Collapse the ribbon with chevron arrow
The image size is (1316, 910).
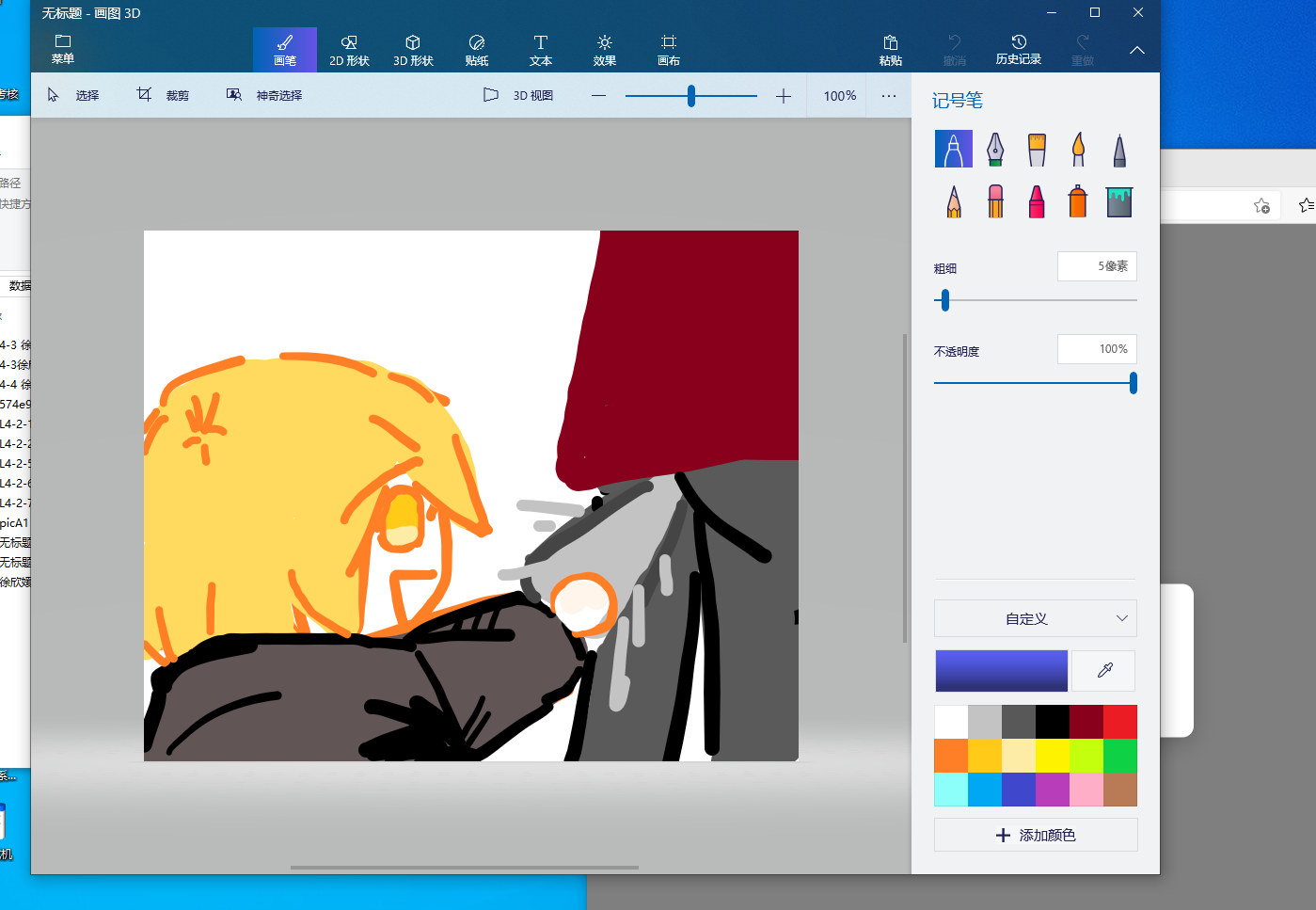[x=1136, y=50]
